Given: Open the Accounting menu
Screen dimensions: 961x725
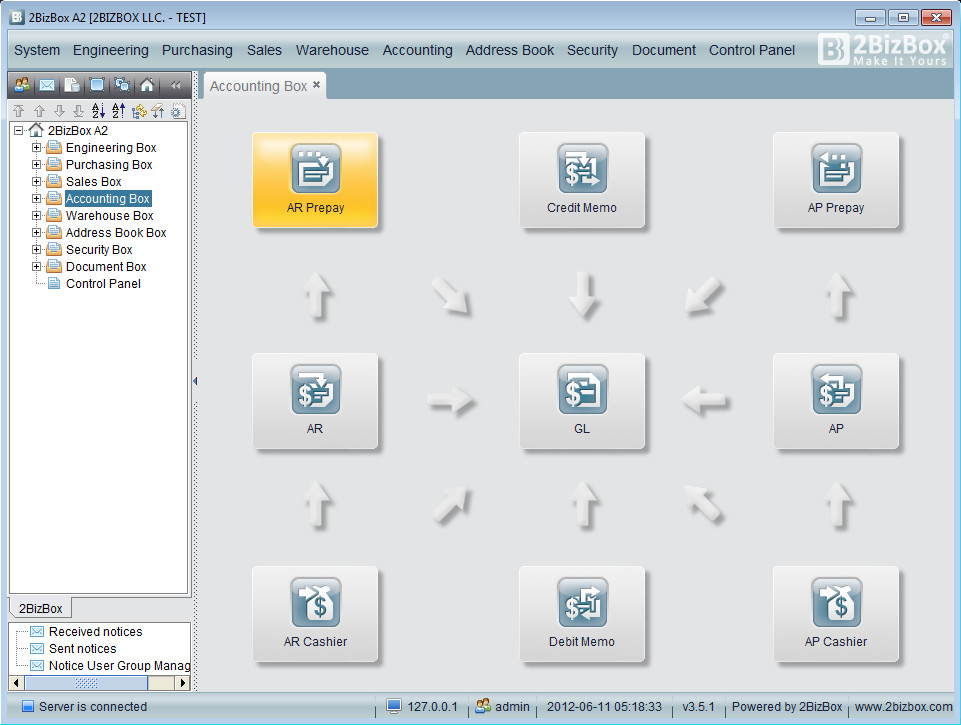Looking at the screenshot, I should [417, 50].
